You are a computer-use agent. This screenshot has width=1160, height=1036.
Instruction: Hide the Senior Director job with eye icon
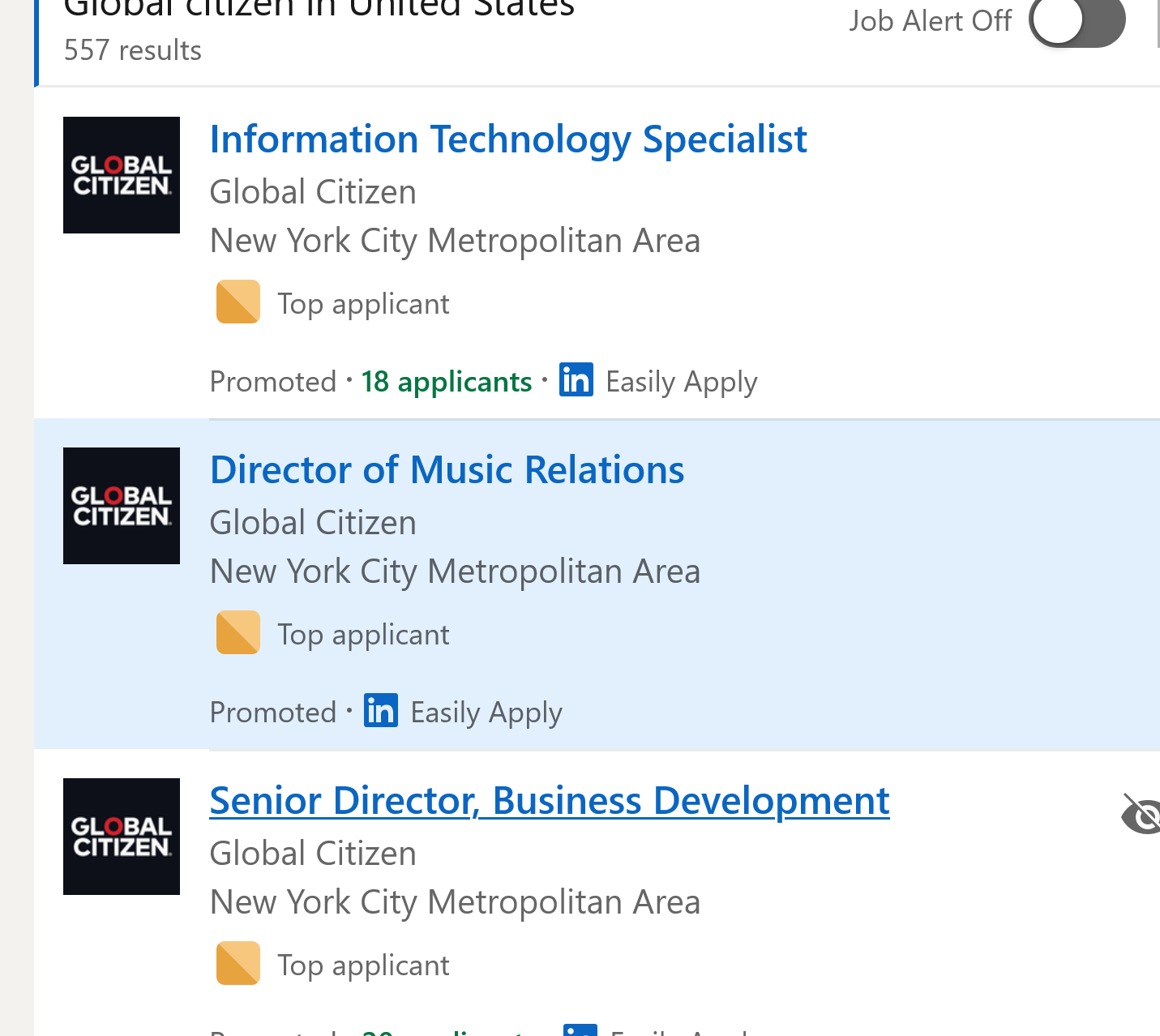[1141, 814]
